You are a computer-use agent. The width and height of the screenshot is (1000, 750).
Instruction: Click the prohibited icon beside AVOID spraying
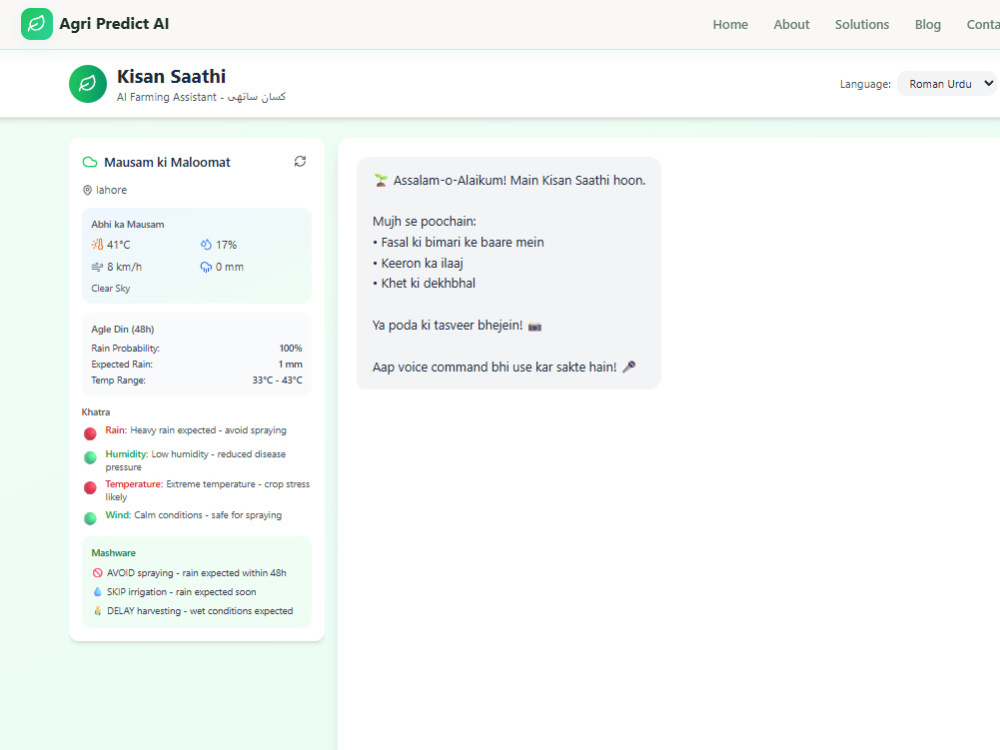[x=98, y=573]
